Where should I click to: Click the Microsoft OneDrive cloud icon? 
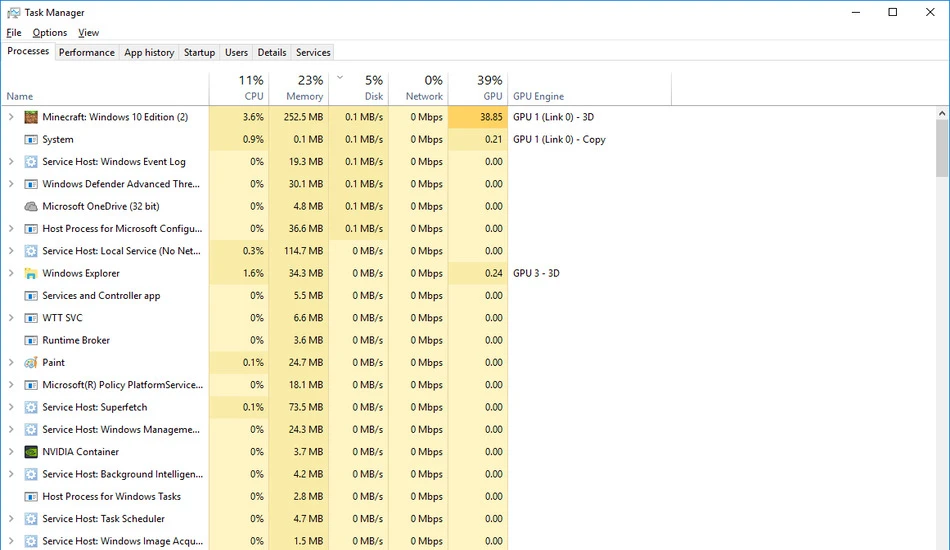[x=31, y=207]
